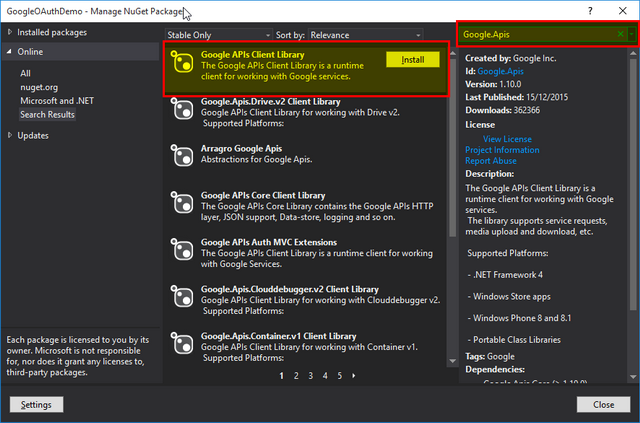Click the Portable Class Libraries text
640x423 pixels.
pos(514,340)
